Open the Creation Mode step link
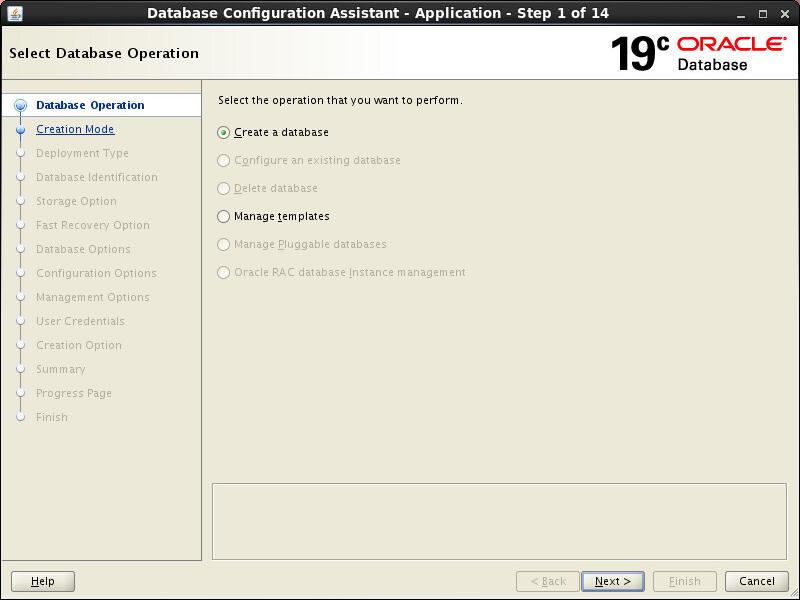800x600 pixels. [x=75, y=129]
